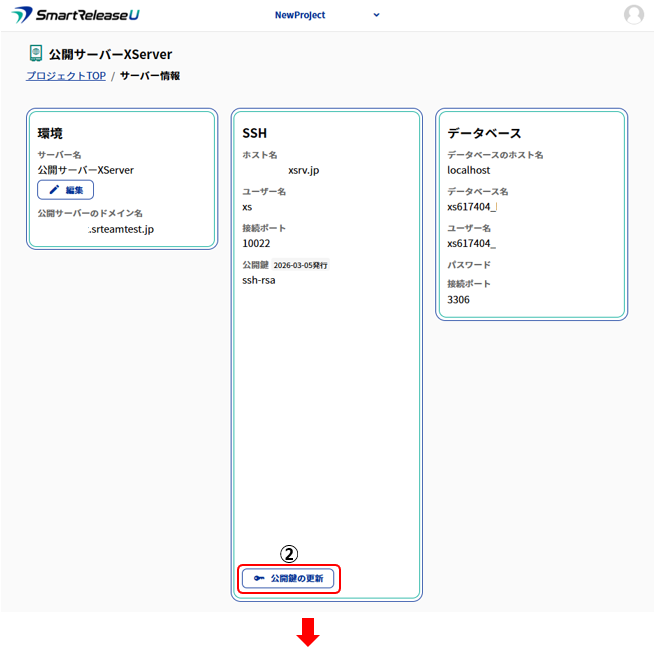
Task: Click the ssh-rsa public key text
Action: 258,281
